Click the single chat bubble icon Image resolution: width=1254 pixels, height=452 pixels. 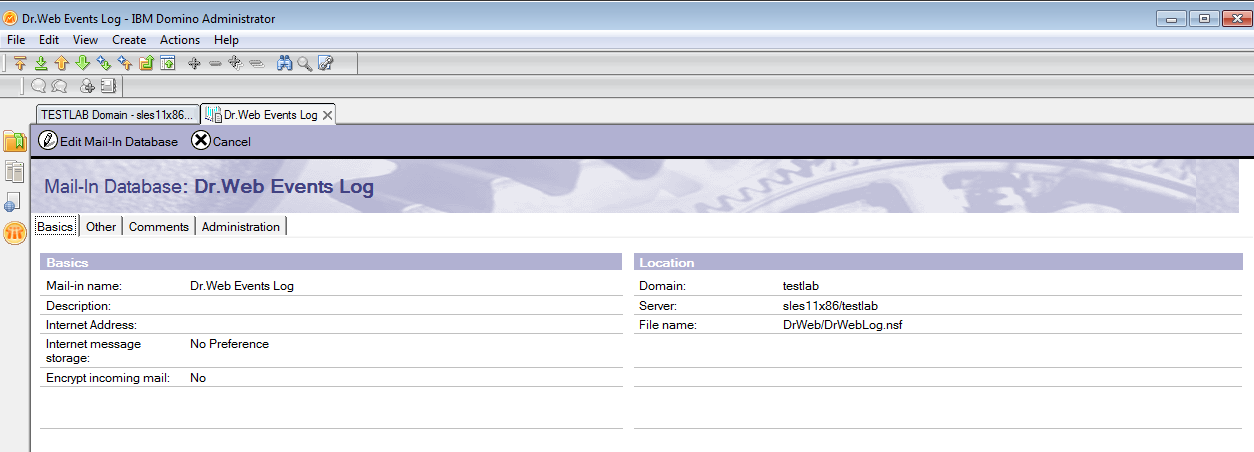click(39, 86)
